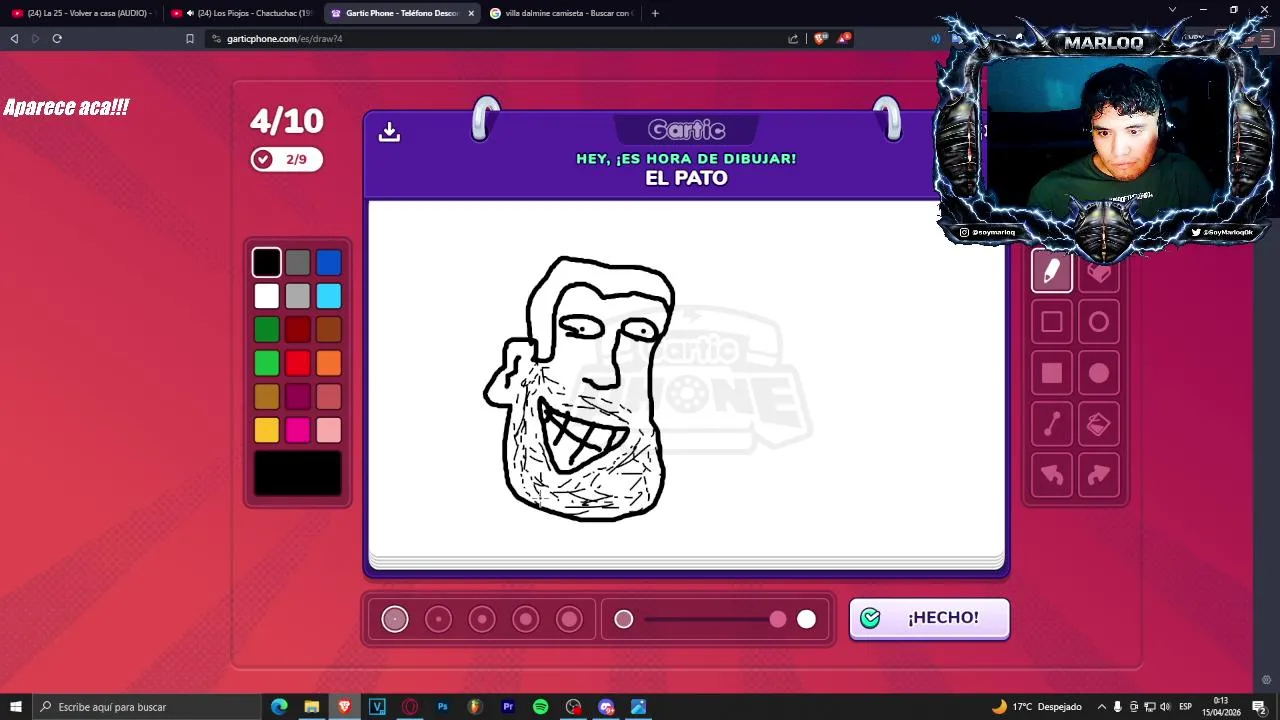
Task: Close the Gartic Phone tab
Action: tap(471, 13)
